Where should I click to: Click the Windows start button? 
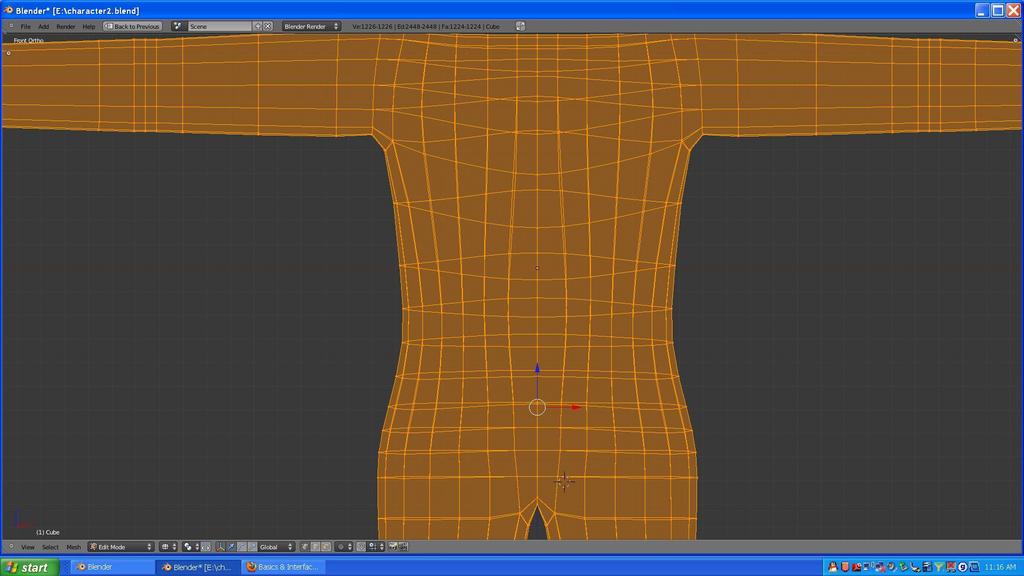(30, 567)
